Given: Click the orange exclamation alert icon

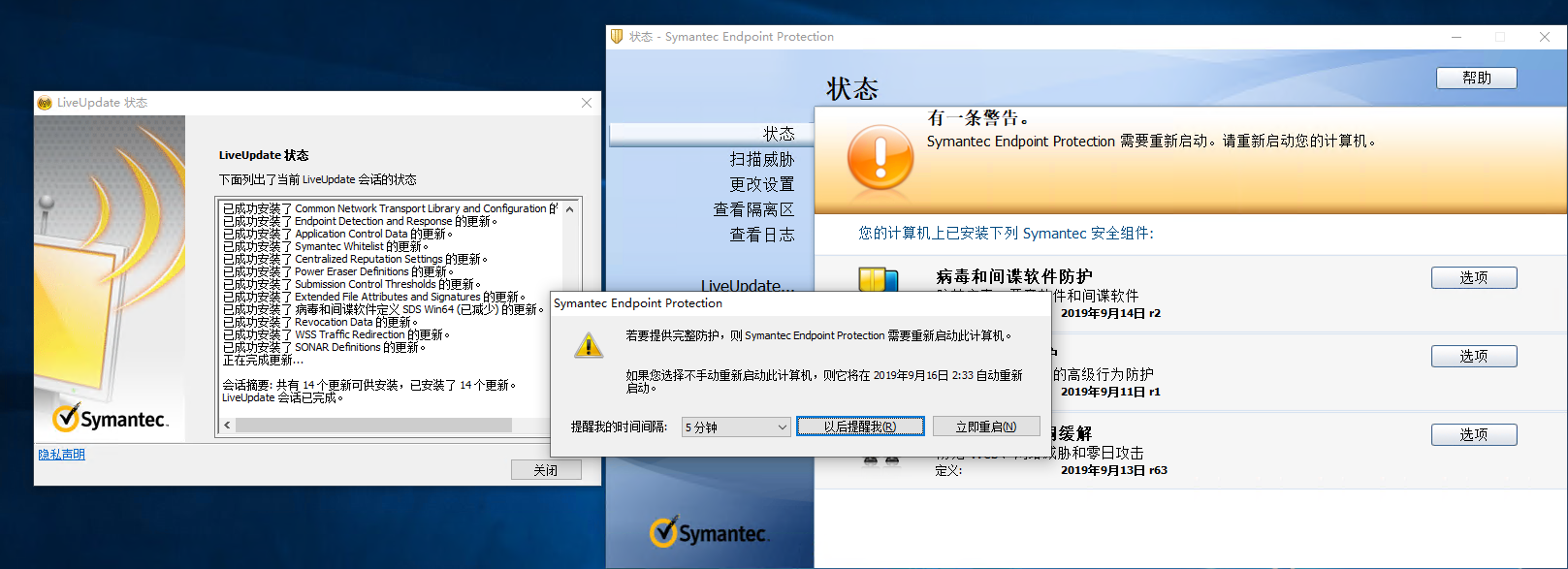Looking at the screenshot, I should coord(880,158).
